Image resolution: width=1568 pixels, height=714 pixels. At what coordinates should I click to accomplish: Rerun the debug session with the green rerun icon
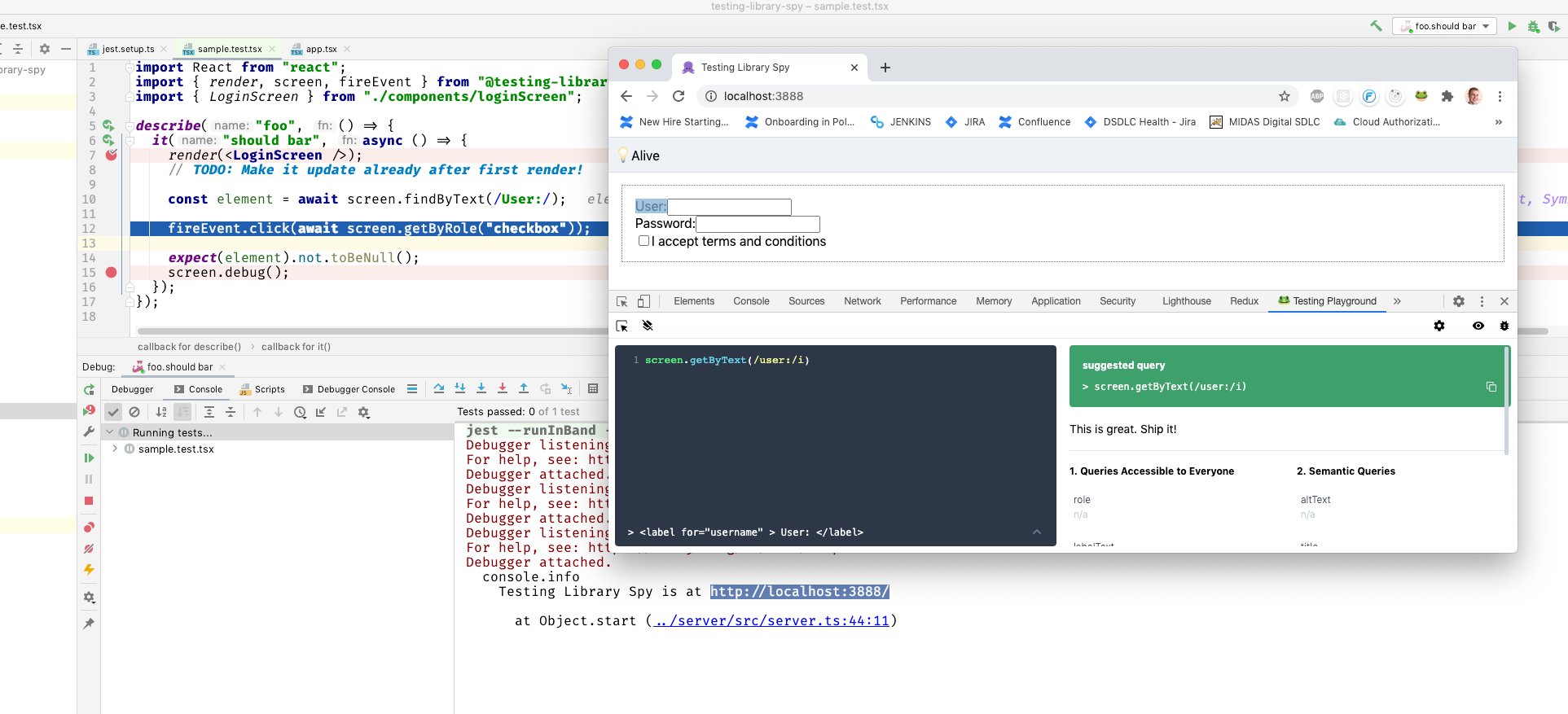(x=90, y=390)
